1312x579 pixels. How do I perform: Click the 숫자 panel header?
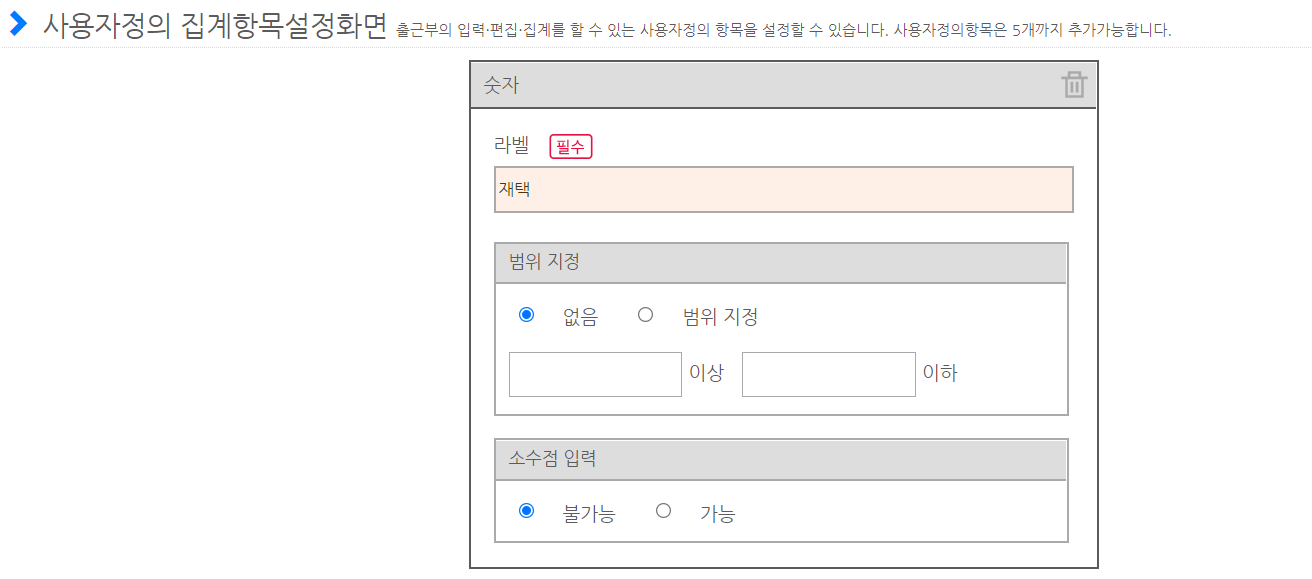coord(760,86)
